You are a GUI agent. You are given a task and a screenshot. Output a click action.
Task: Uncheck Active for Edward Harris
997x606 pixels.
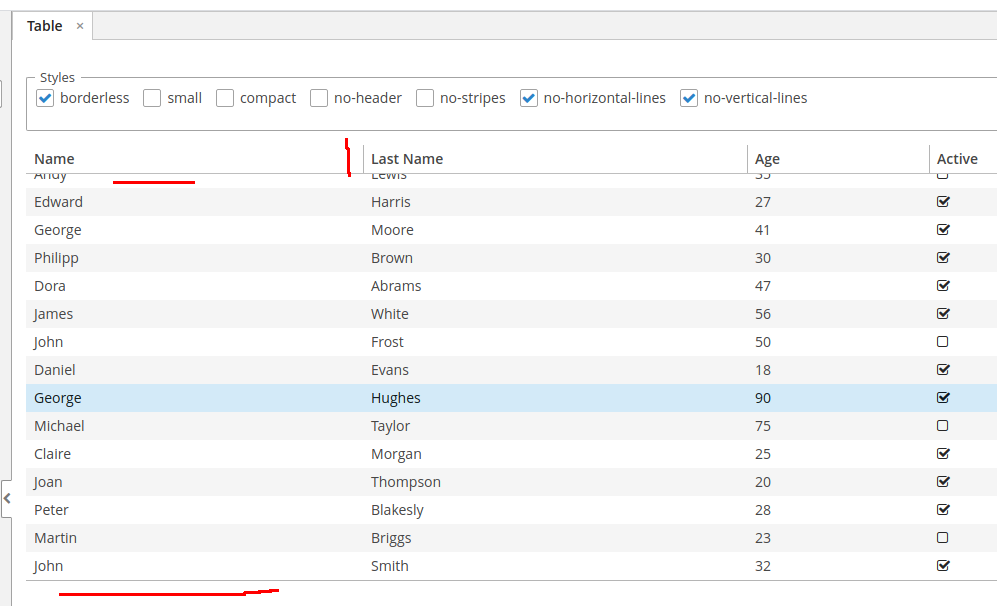943,201
